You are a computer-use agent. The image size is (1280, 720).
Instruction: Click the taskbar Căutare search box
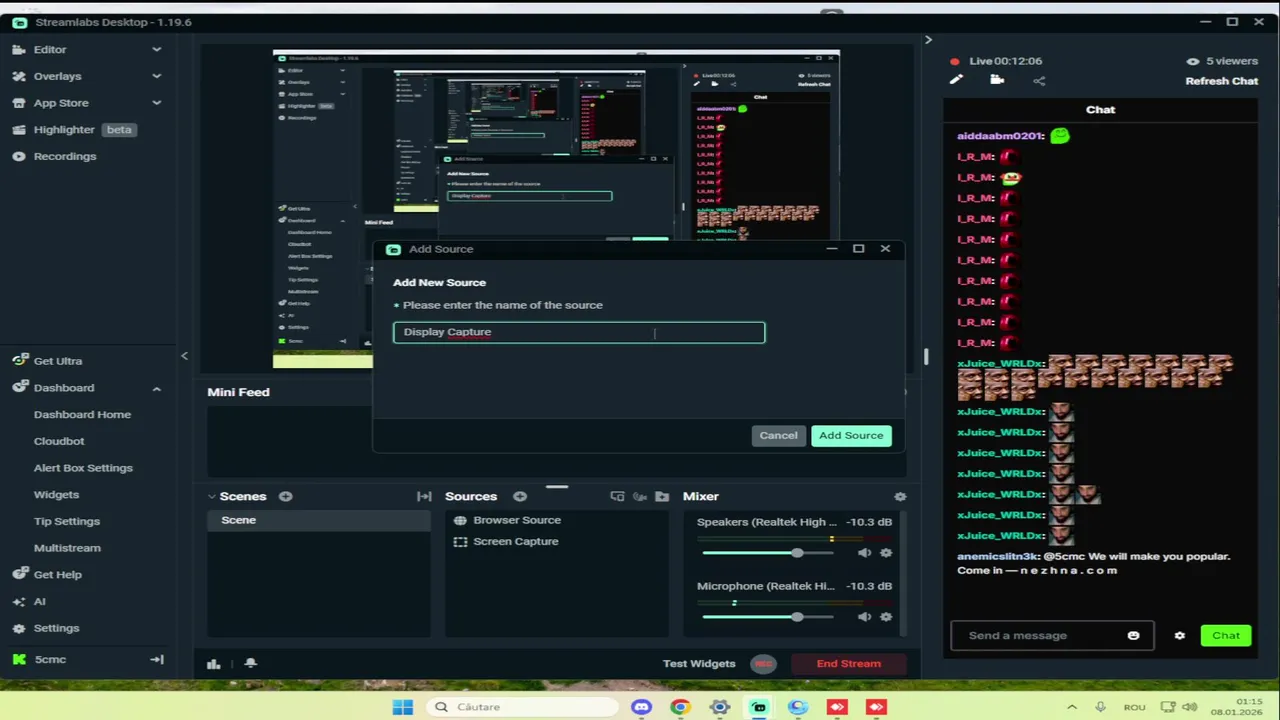[520, 707]
